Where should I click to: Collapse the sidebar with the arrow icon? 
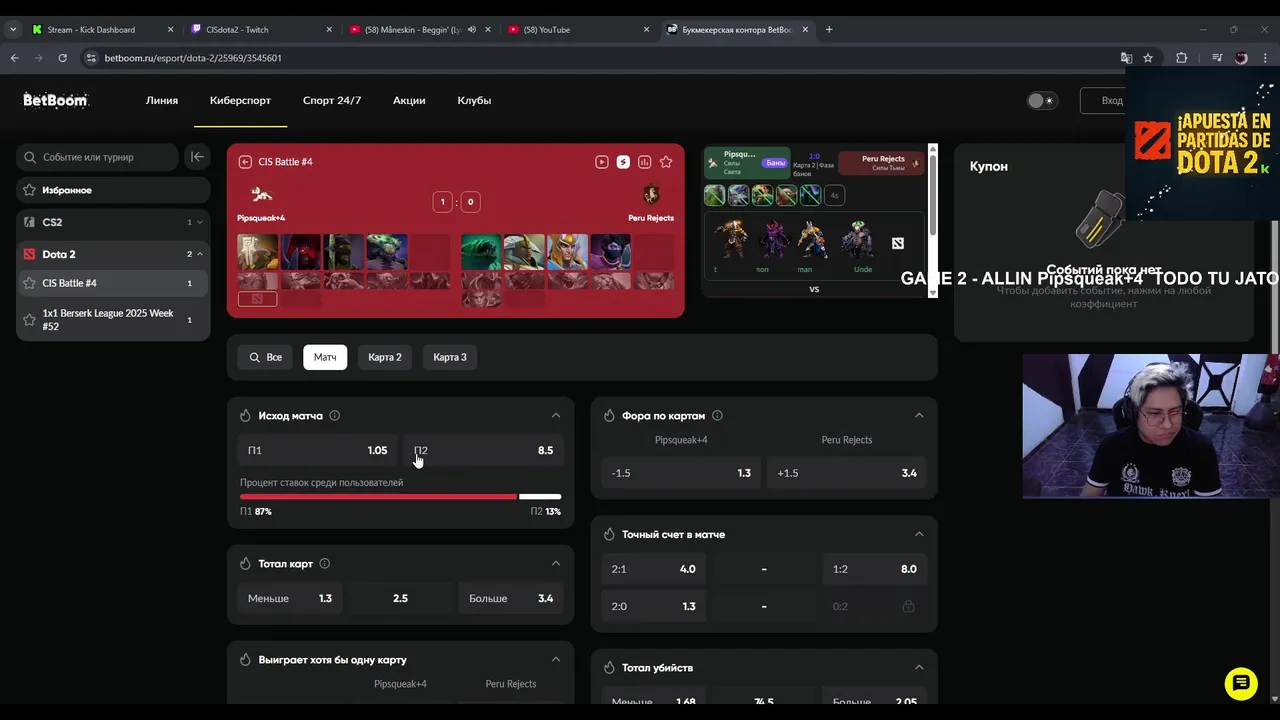[197, 157]
